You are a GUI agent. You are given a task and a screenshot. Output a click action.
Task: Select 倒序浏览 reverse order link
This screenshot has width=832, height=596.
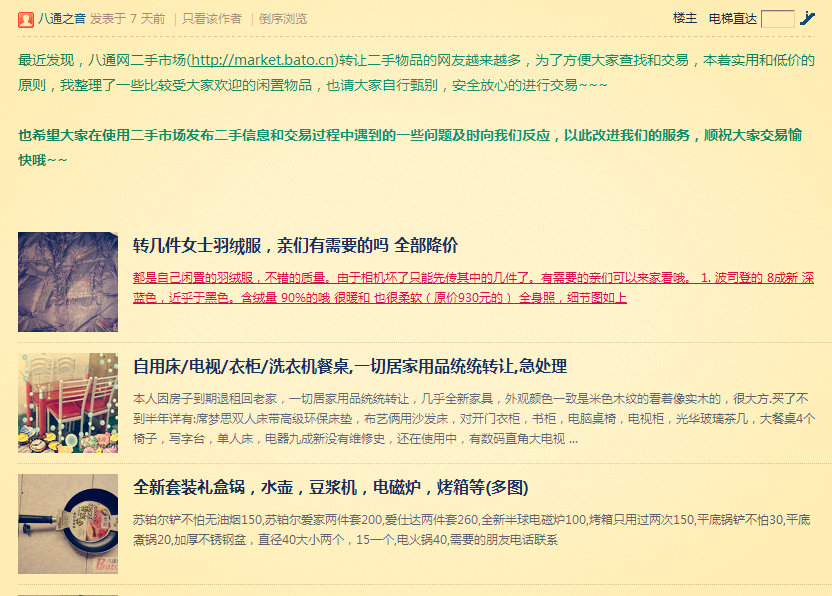[x=283, y=19]
